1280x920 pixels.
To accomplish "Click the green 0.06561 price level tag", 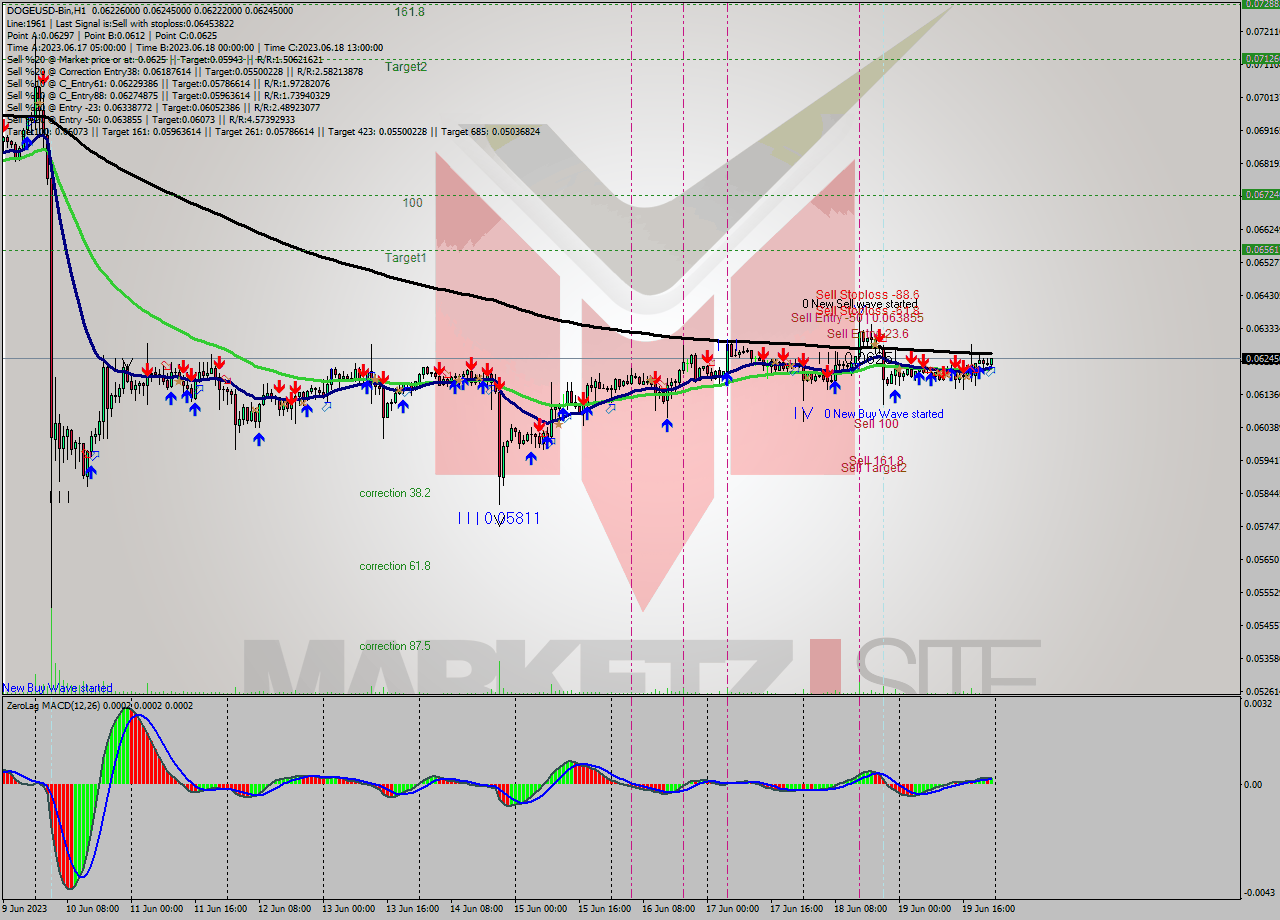I will [x=1259, y=249].
